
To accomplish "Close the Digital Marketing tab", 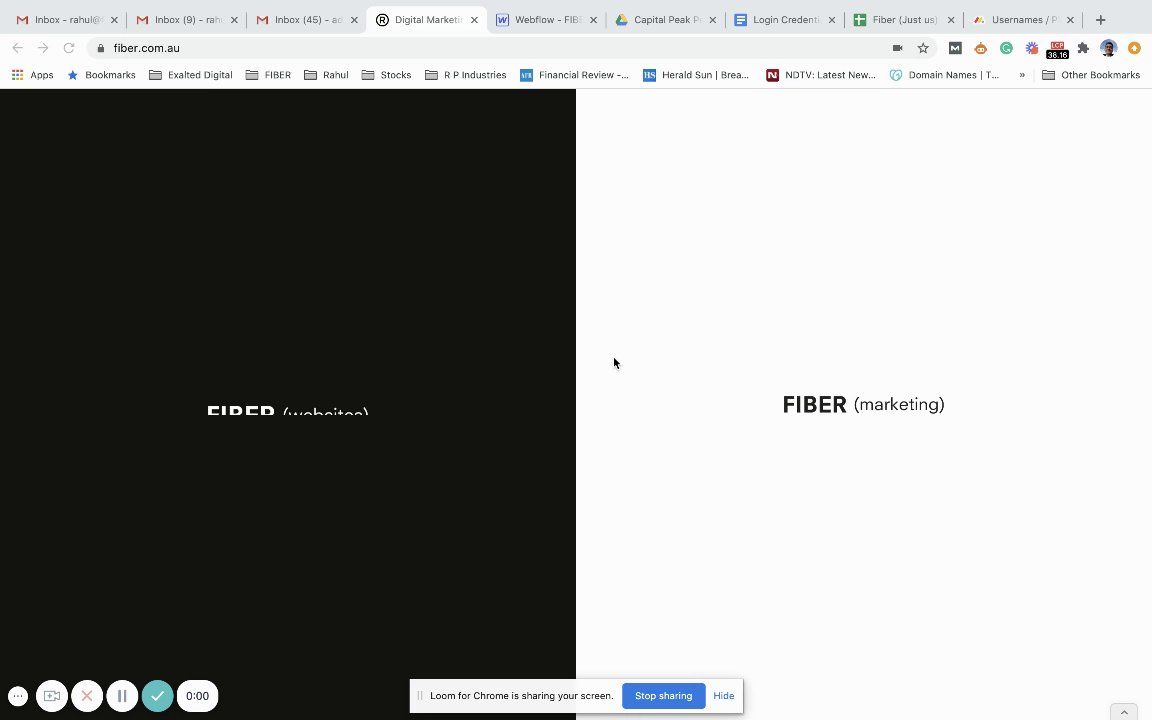I will click(x=474, y=20).
